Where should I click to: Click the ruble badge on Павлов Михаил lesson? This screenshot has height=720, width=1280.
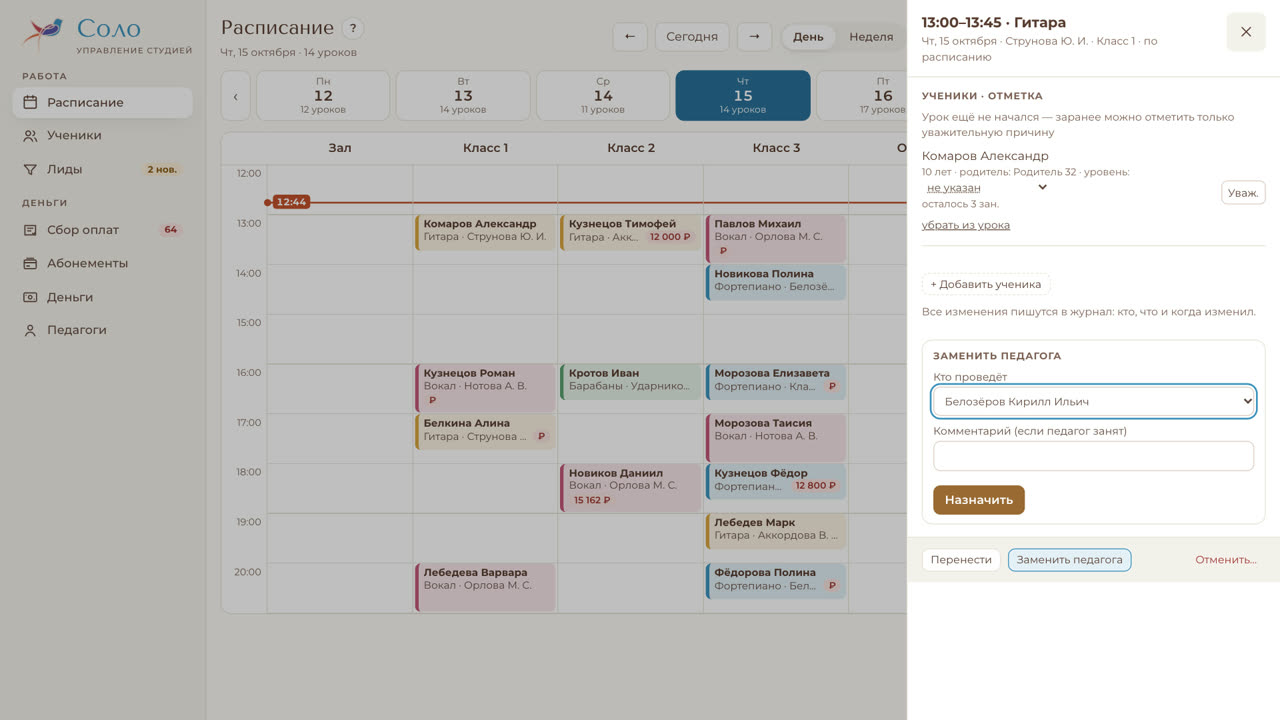[723, 251]
